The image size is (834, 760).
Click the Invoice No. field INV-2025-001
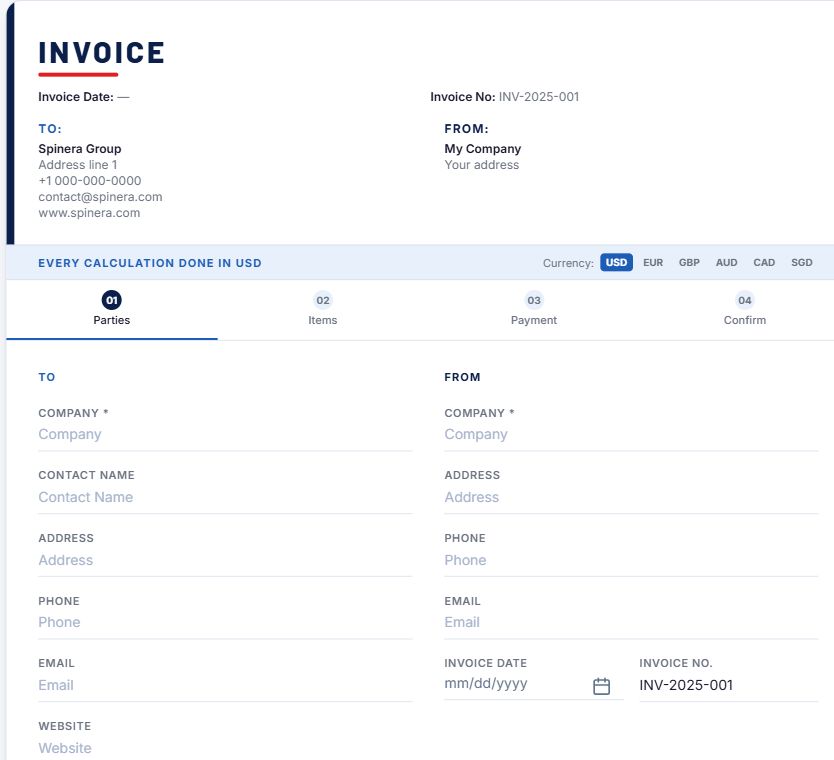click(x=729, y=685)
